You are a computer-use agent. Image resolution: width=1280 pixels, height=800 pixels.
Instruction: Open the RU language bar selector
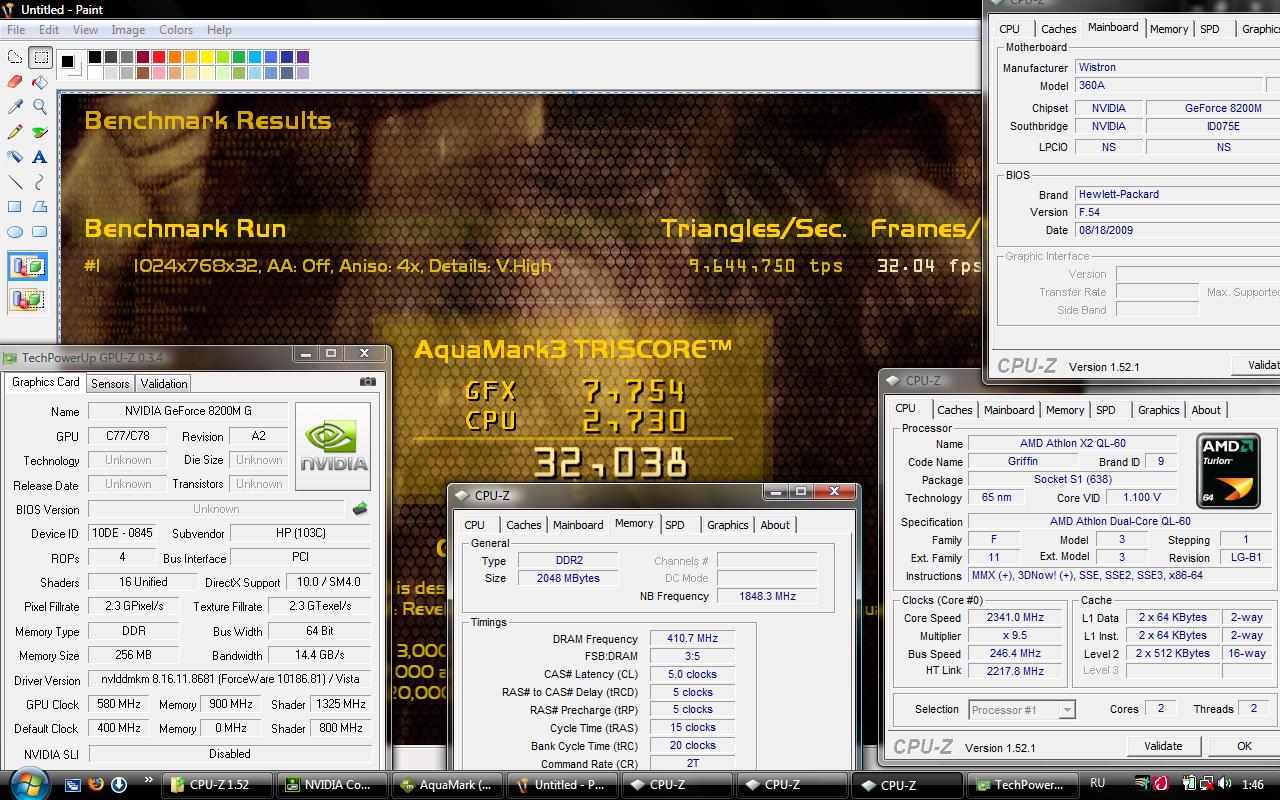[x=1097, y=784]
